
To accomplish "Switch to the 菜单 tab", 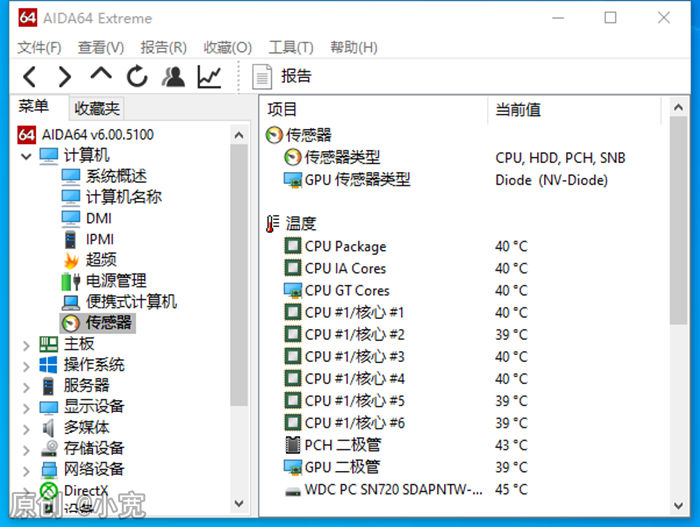I will 33,106.
